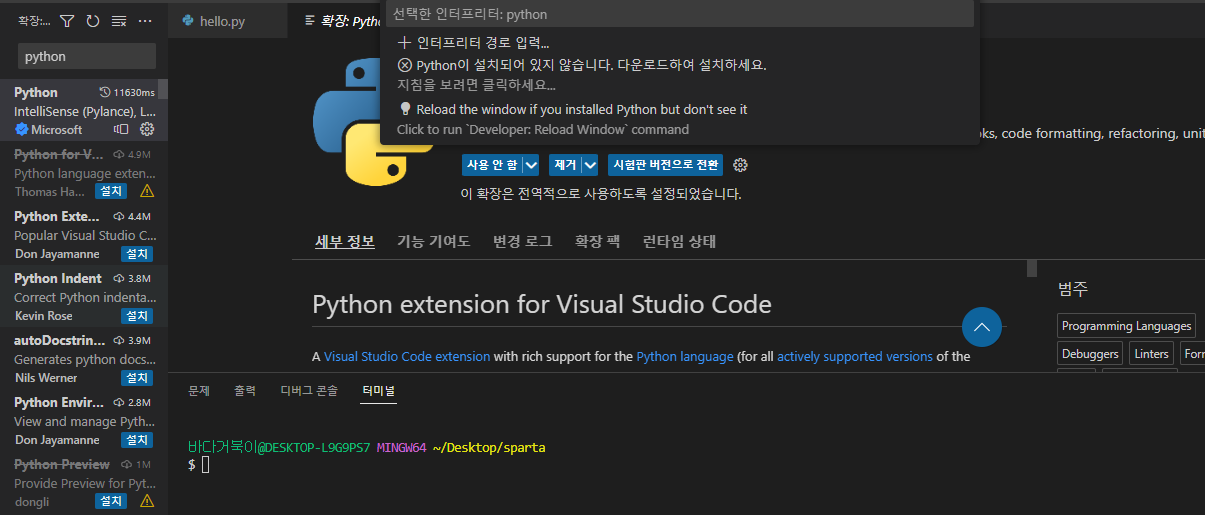Viewport: 1205px width, 515px height.
Task: Switch to the 디버그 콘솔 panel tab
Action: [309, 391]
